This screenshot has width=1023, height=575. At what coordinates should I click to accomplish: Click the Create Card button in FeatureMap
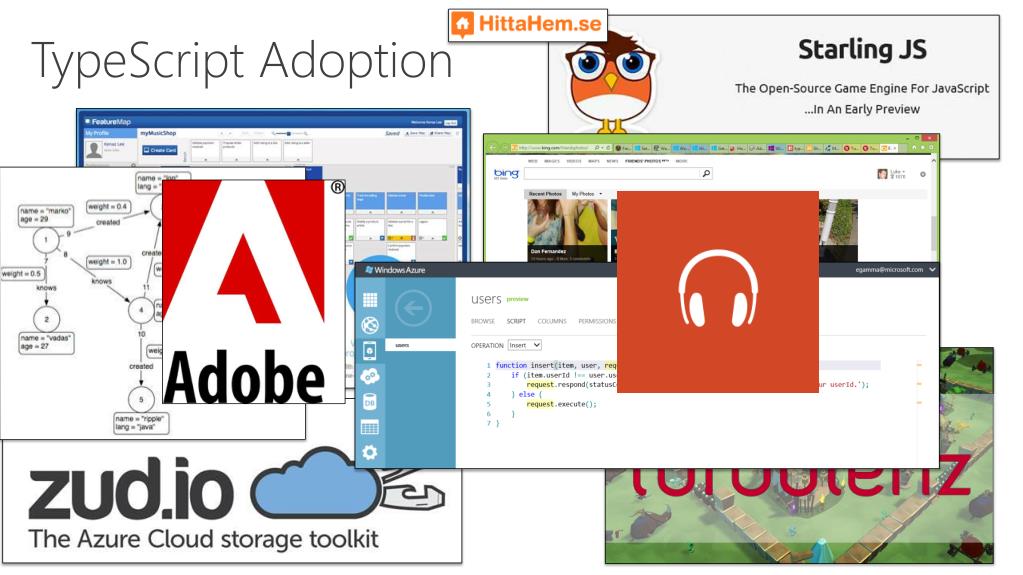pyautogui.click(x=160, y=150)
